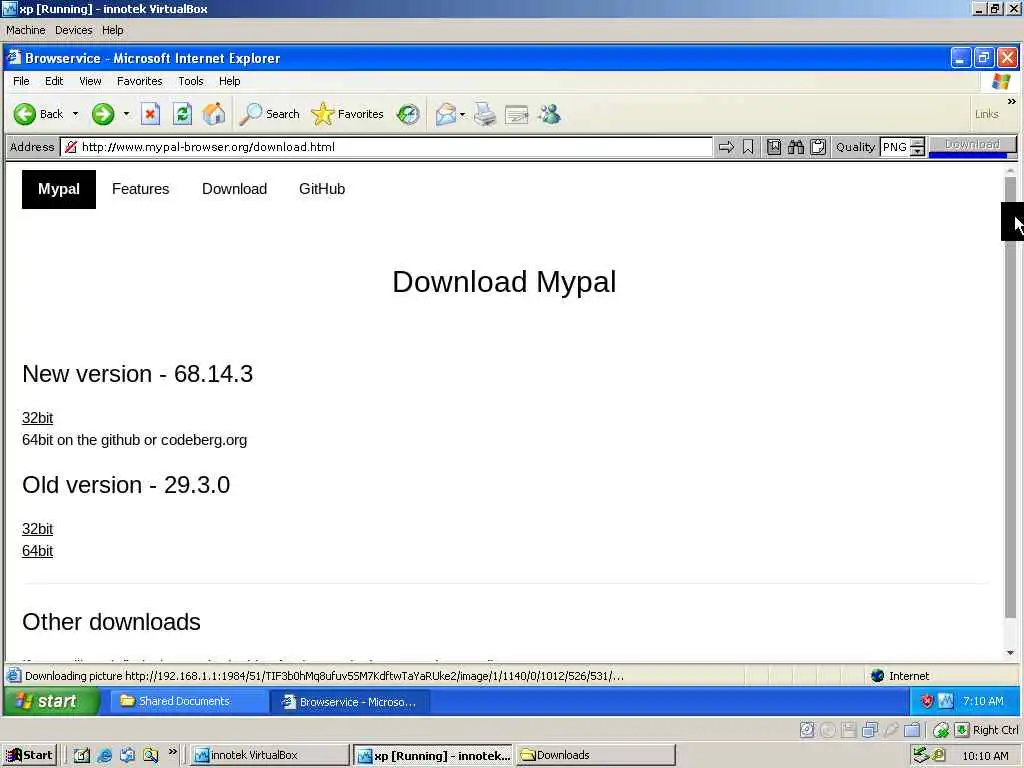Click the green Forward arrow button

click(x=103, y=114)
